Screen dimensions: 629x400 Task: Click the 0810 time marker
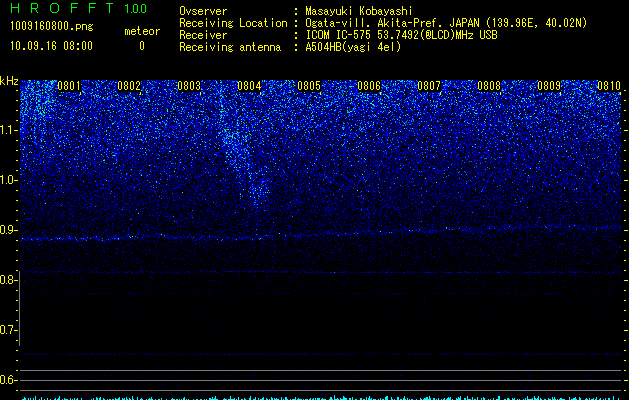click(x=609, y=86)
